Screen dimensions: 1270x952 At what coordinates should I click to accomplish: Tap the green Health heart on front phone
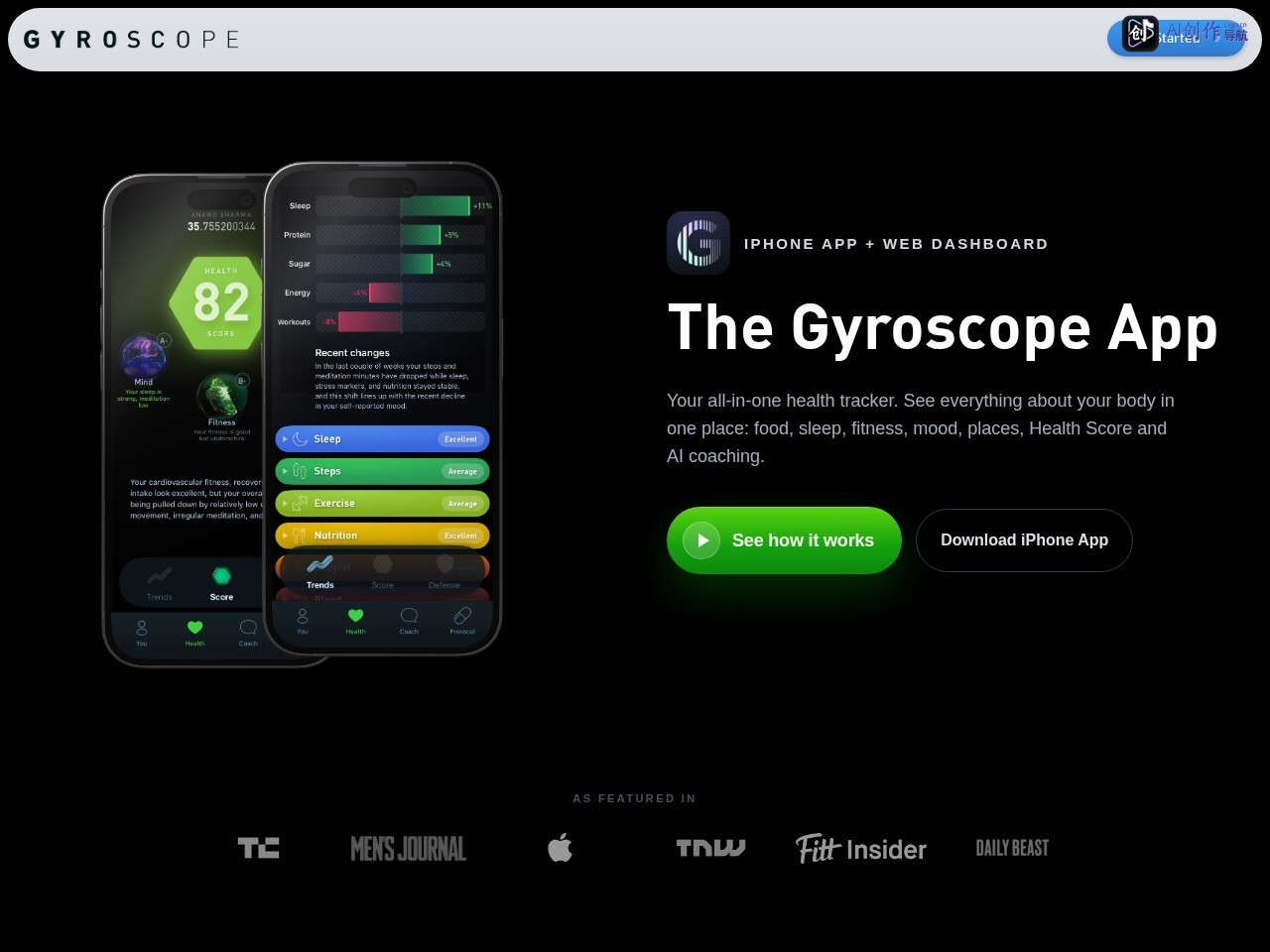pos(355,616)
